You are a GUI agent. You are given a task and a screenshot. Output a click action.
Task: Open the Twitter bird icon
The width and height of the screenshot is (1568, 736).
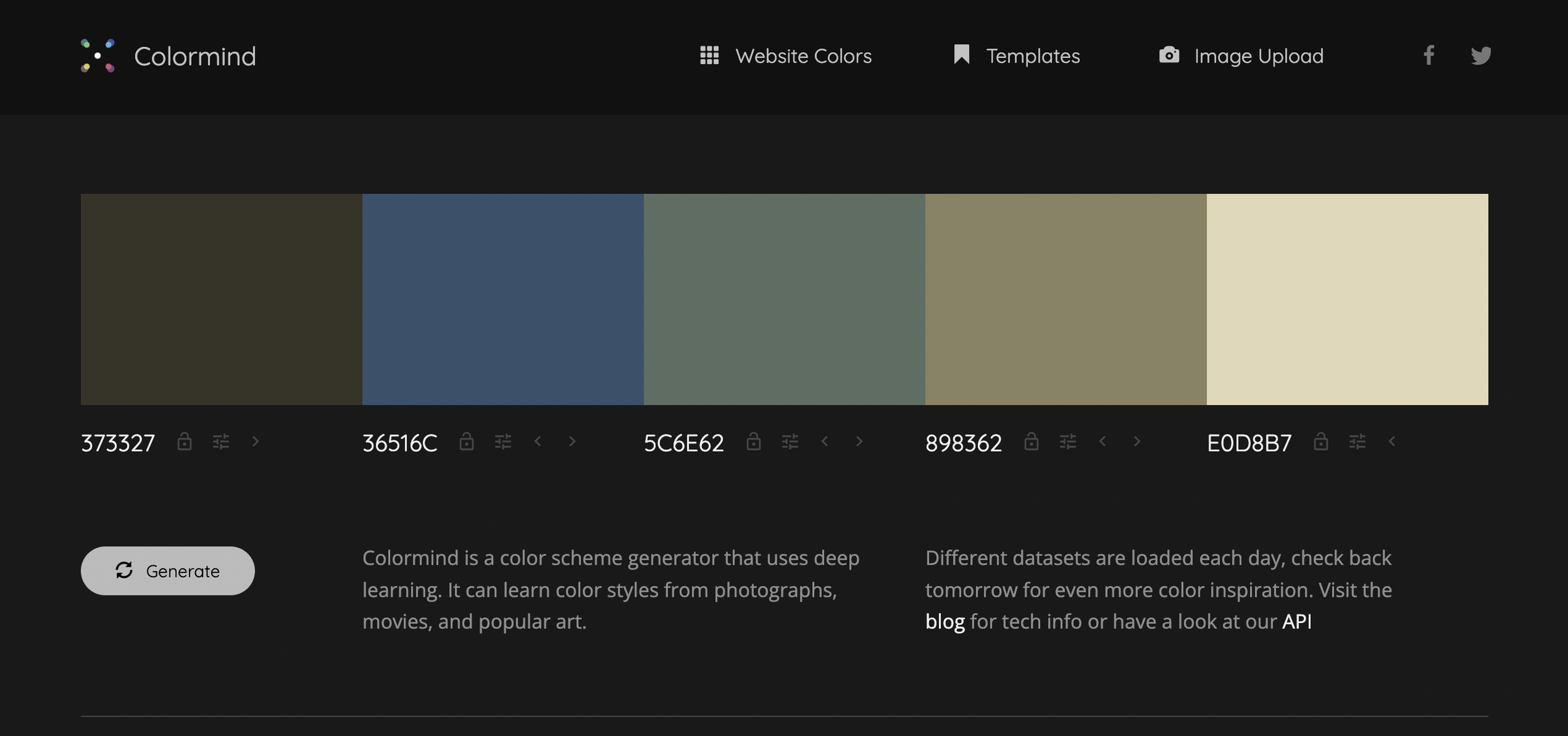[x=1481, y=55]
